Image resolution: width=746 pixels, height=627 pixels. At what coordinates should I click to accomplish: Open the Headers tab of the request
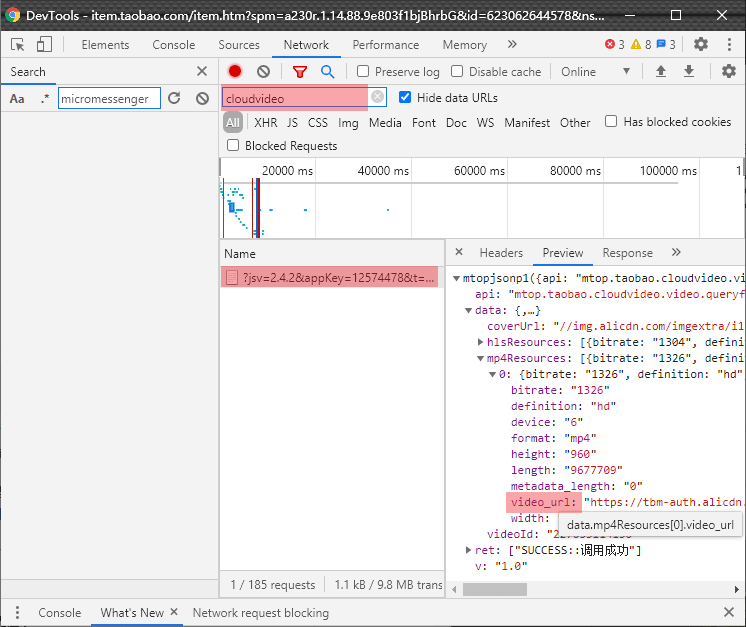[x=501, y=253]
